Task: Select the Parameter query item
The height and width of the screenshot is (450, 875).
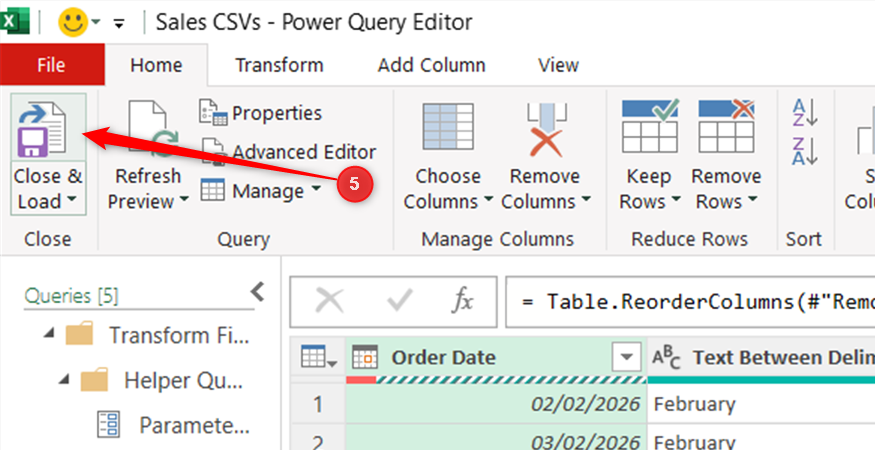Action: tap(174, 425)
